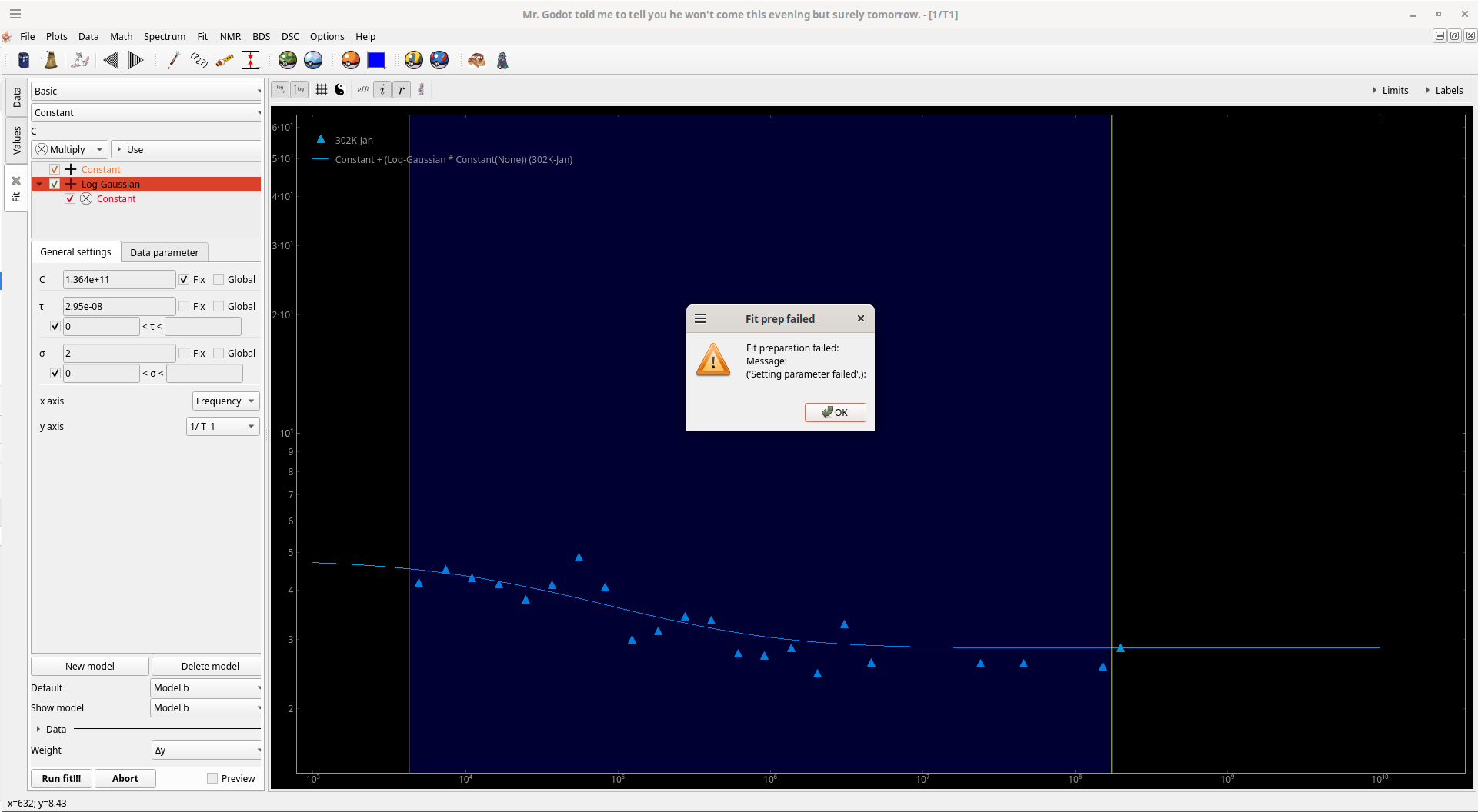The image size is (1478, 812).
Task: Click the left-pointing triangle toolbar icon
Action: click(111, 60)
